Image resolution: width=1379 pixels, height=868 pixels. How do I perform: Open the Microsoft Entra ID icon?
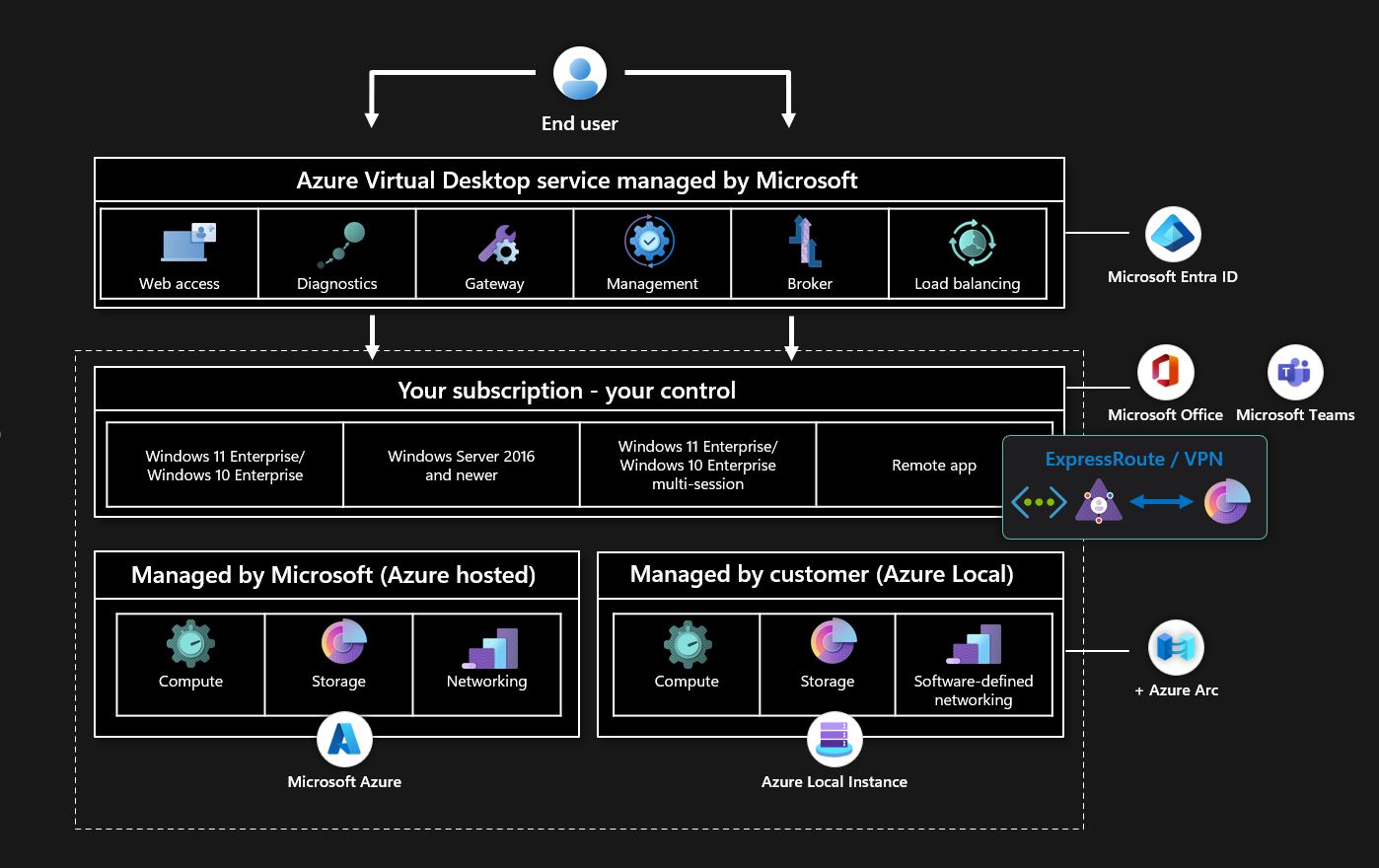(1173, 235)
